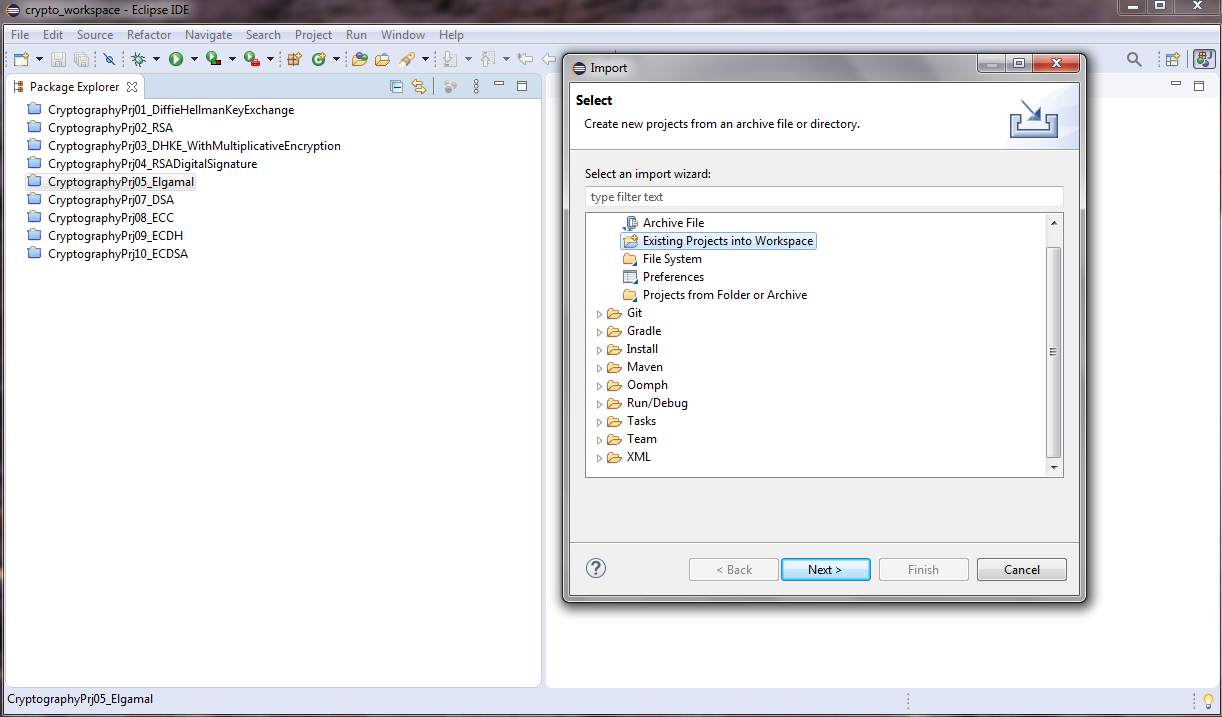The image size is (1222, 717).
Task: Open the Refactor menu
Action: pos(148,34)
